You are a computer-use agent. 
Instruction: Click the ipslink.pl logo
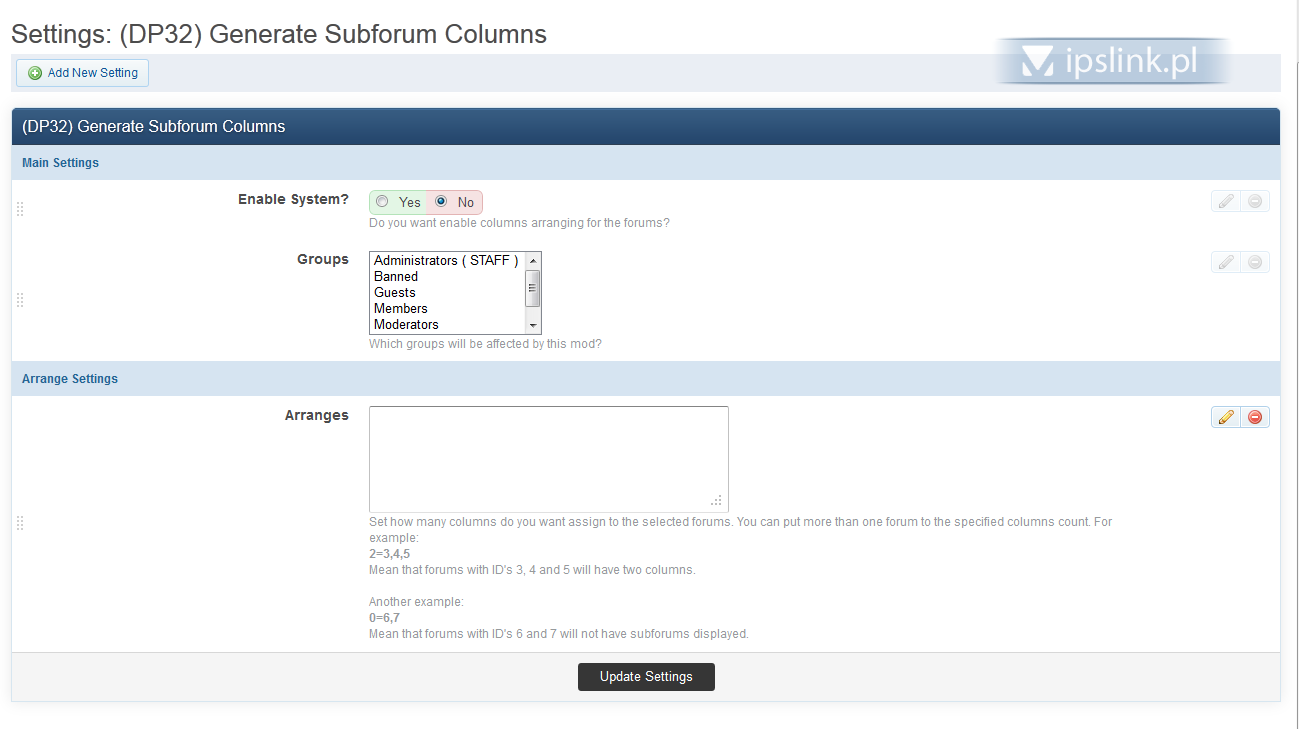1112,62
